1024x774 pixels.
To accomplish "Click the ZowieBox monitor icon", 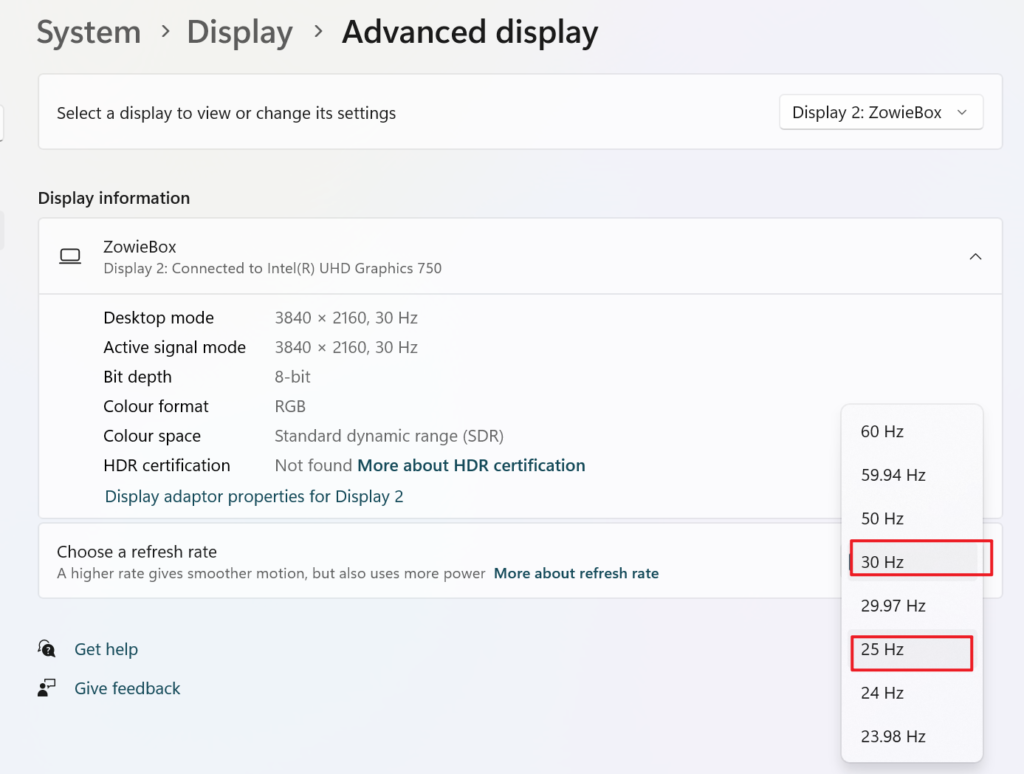I will click(x=70, y=256).
